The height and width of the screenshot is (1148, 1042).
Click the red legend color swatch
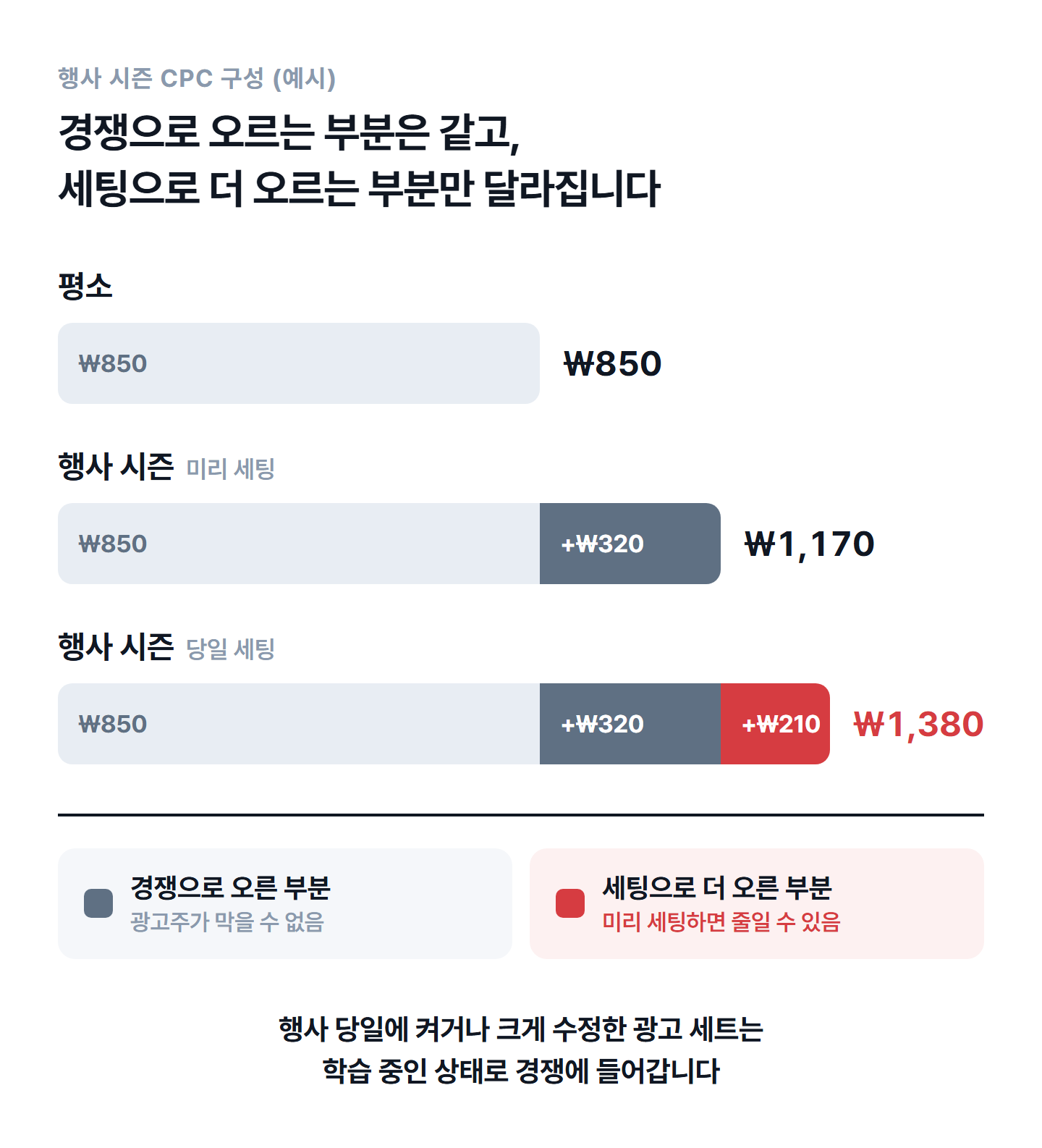(570, 903)
